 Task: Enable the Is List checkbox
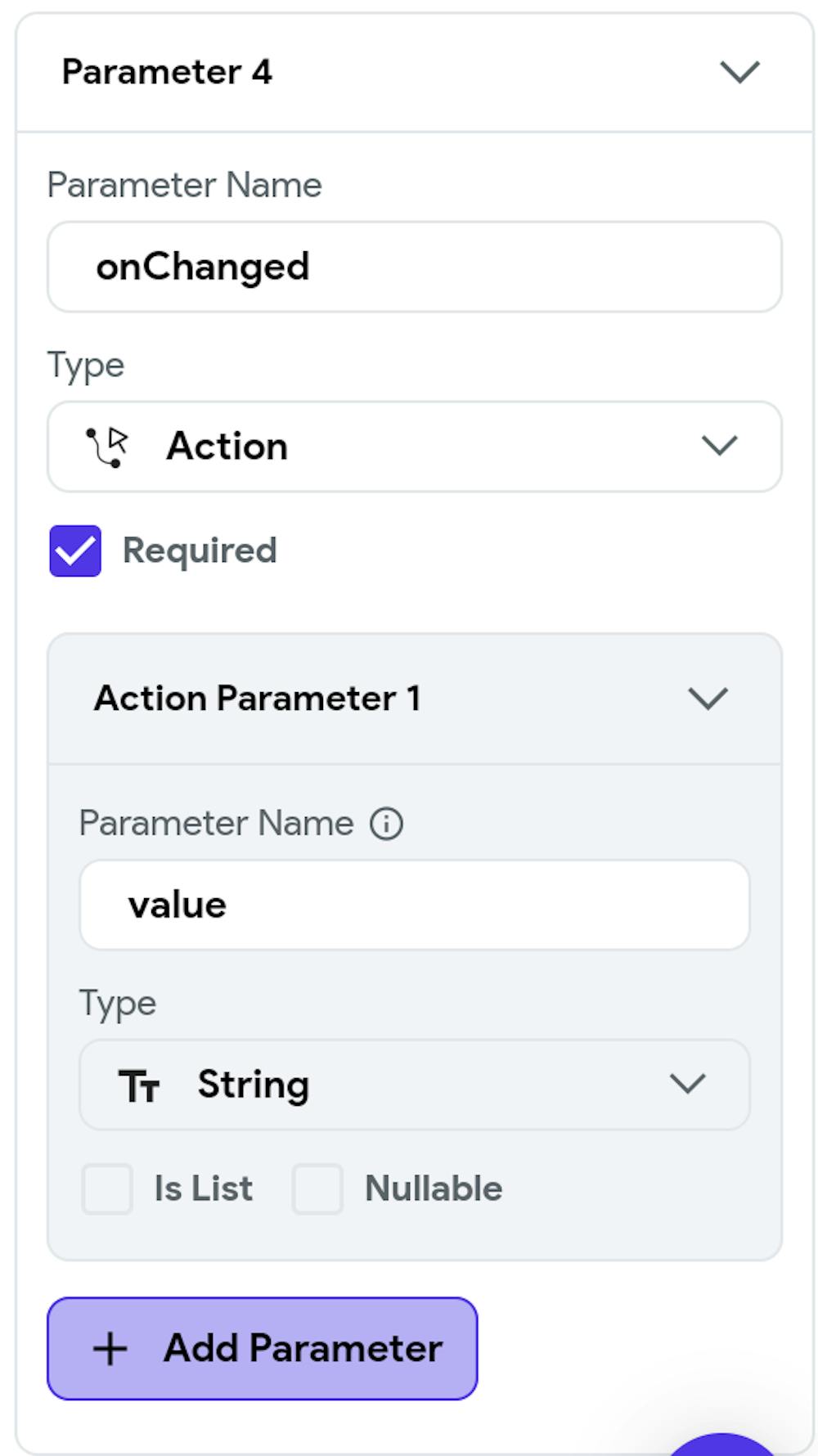tap(107, 1189)
